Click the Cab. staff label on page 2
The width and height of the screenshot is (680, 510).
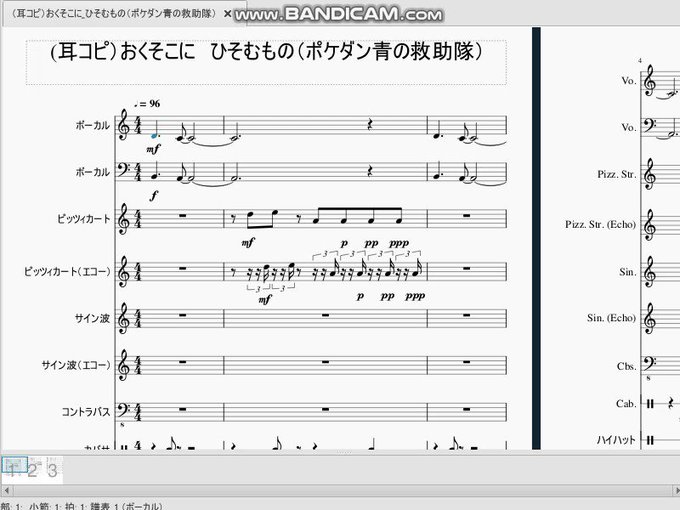pos(626,404)
